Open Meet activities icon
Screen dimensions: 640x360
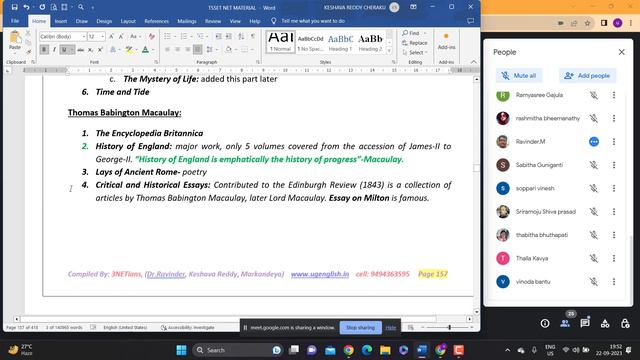(x=605, y=323)
